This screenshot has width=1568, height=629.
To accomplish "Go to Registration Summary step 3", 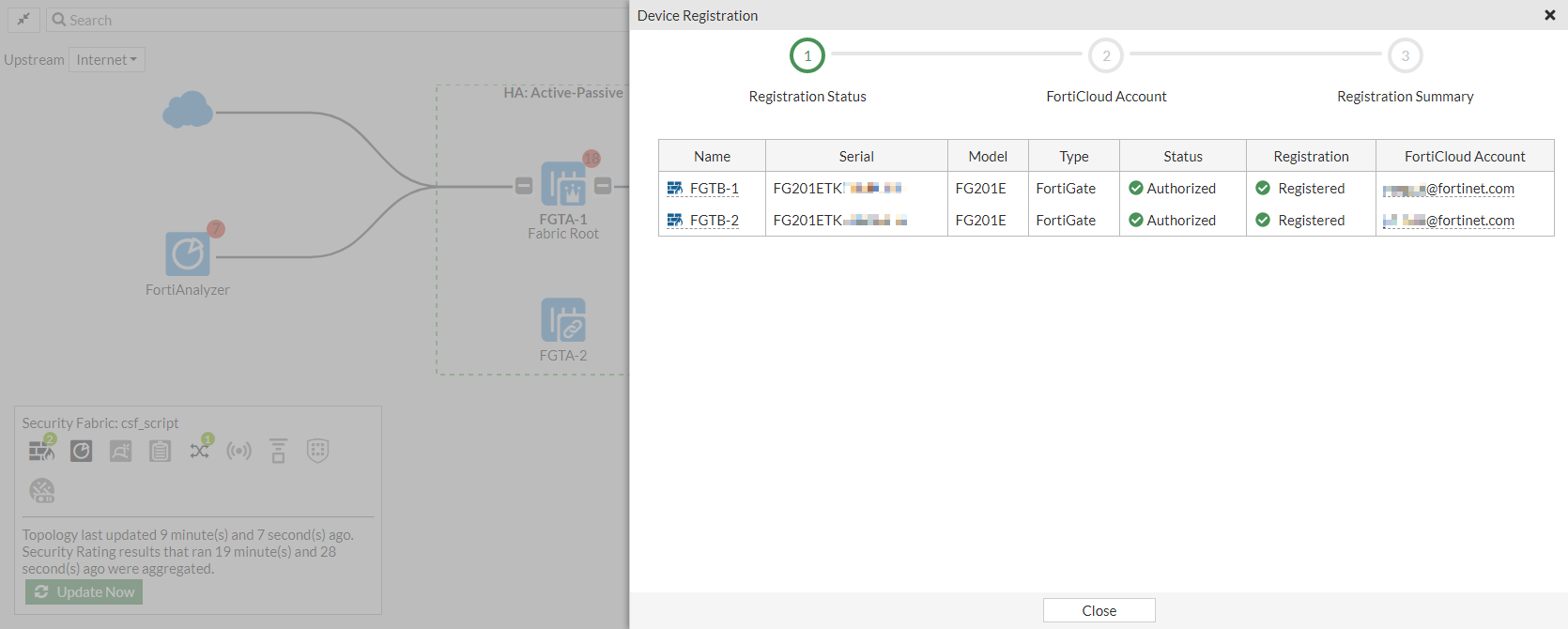I will (1405, 55).
